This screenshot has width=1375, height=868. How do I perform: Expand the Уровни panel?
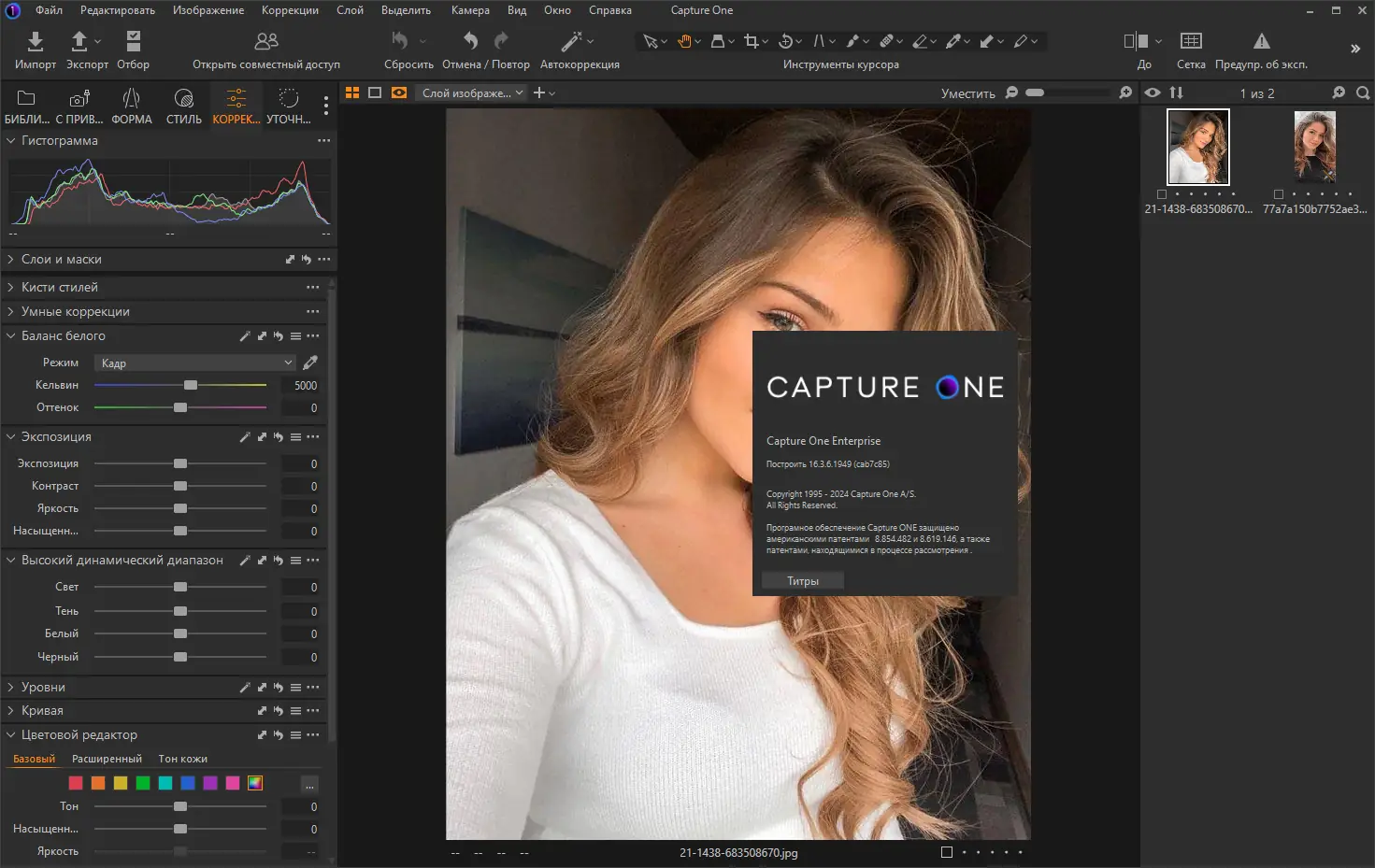(11, 687)
